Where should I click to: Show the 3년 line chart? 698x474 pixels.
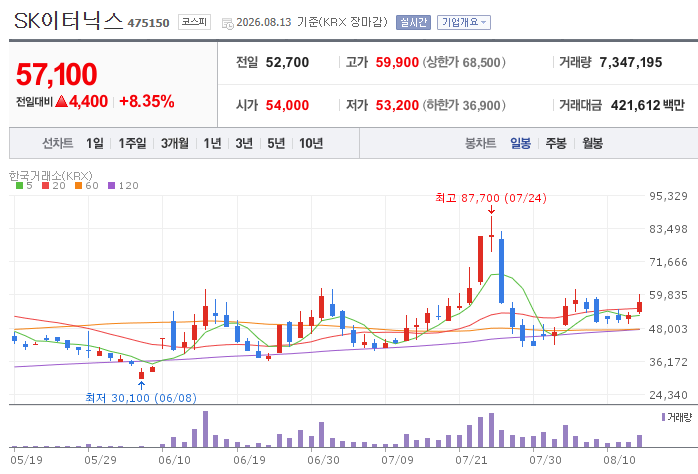point(244,143)
